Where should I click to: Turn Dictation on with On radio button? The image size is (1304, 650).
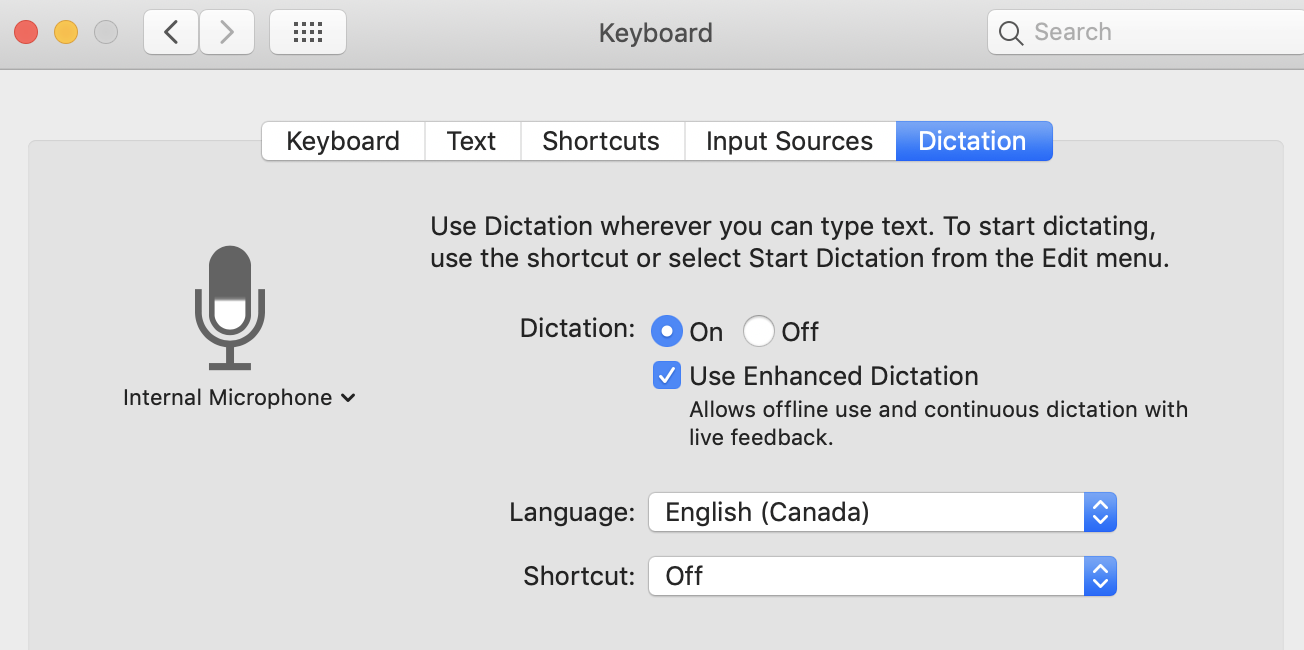[x=666, y=331]
